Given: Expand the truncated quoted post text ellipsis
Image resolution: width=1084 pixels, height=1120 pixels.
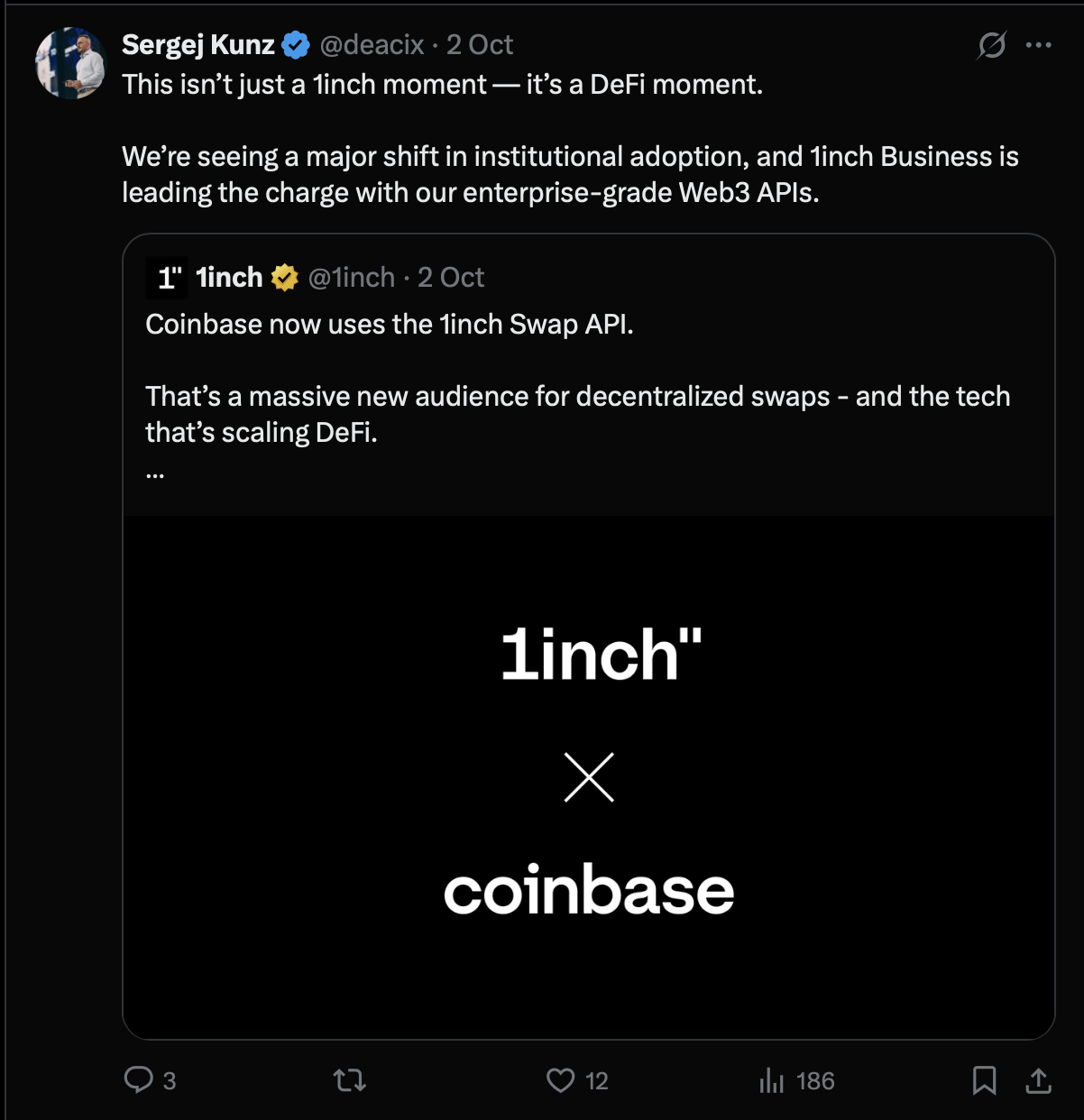Looking at the screenshot, I should pyautogui.click(x=155, y=473).
